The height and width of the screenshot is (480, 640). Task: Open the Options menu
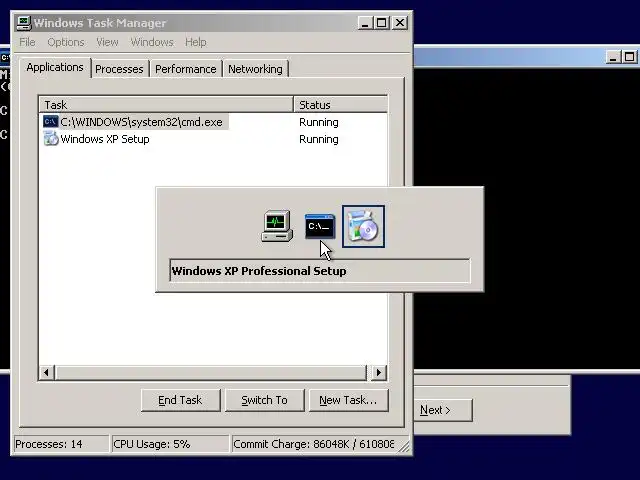[66, 42]
